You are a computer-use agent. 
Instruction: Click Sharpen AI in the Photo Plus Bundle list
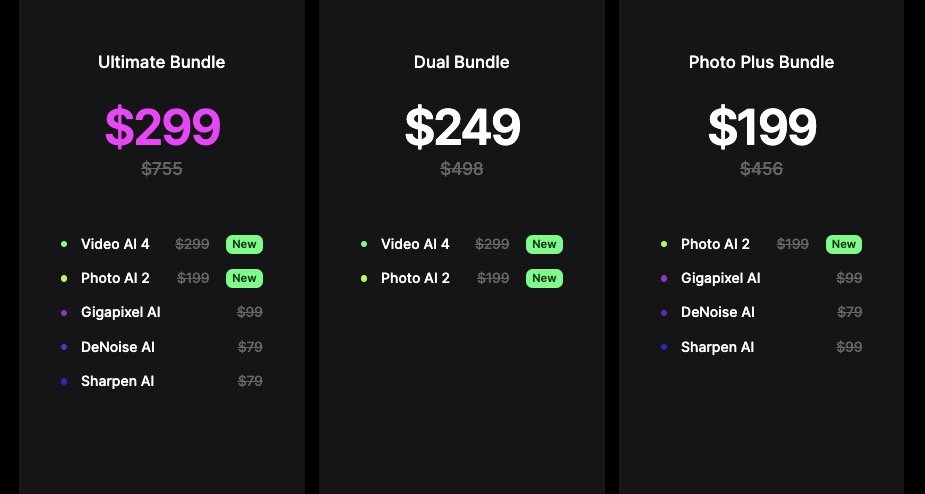click(x=717, y=347)
